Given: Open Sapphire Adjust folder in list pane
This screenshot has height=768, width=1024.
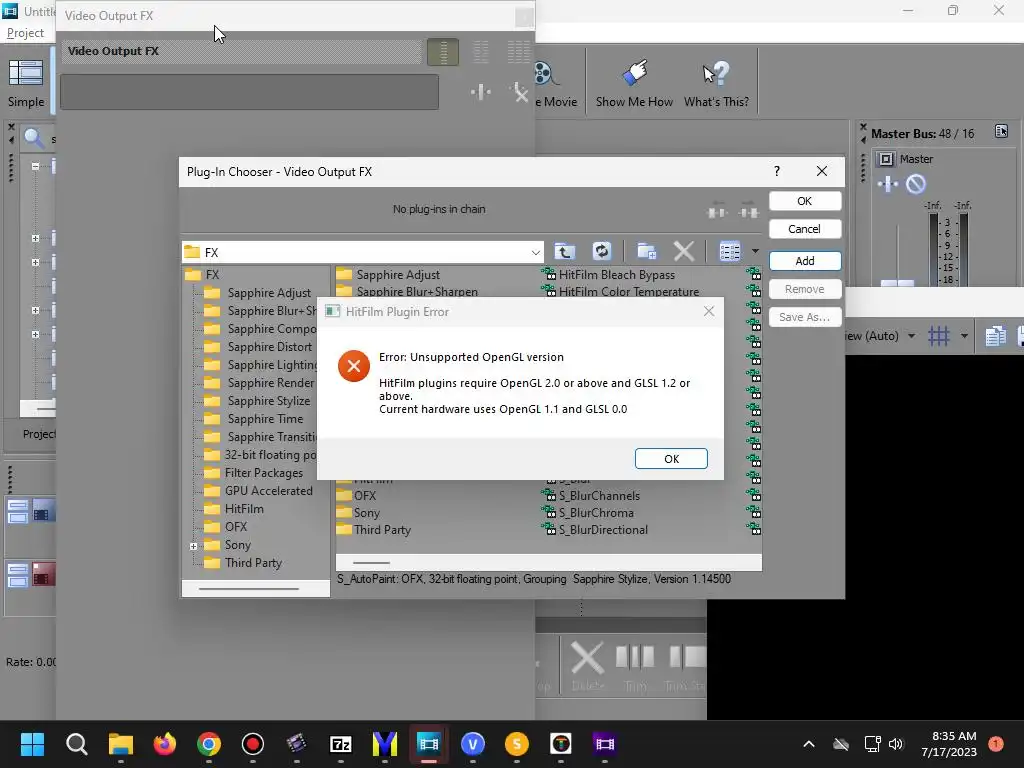Looking at the screenshot, I should click(398, 274).
